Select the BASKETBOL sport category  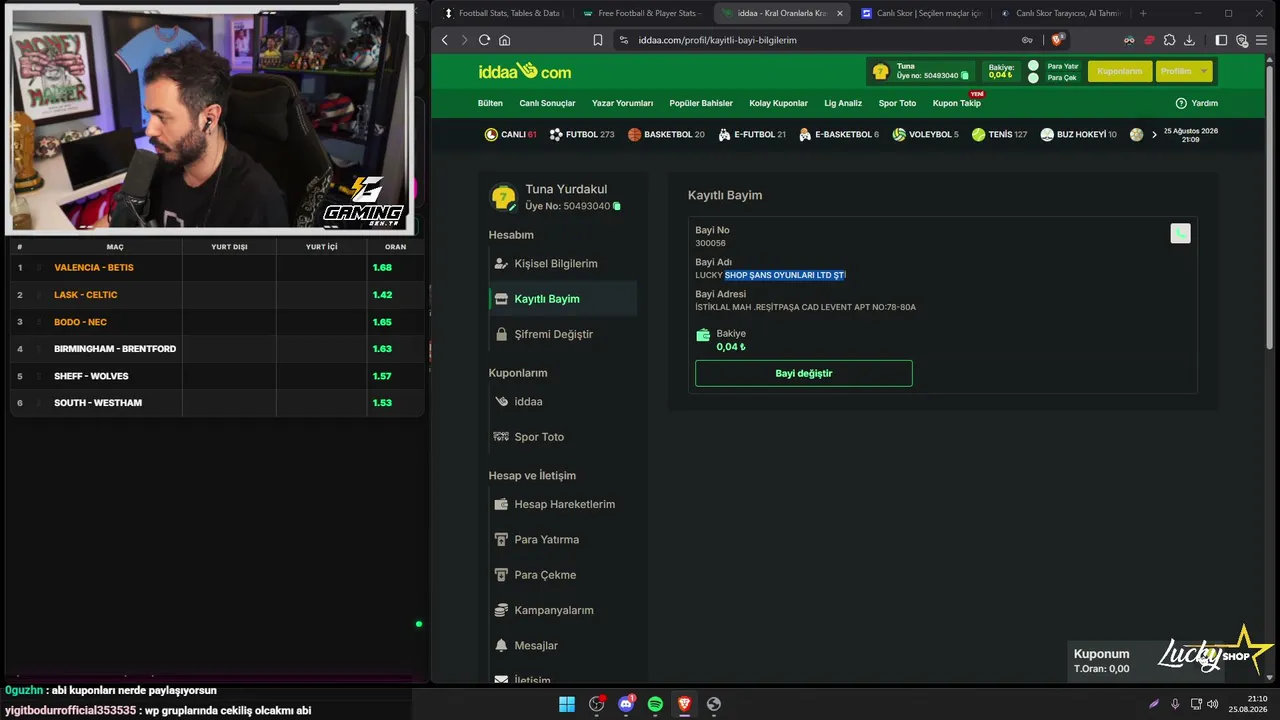coord(666,134)
